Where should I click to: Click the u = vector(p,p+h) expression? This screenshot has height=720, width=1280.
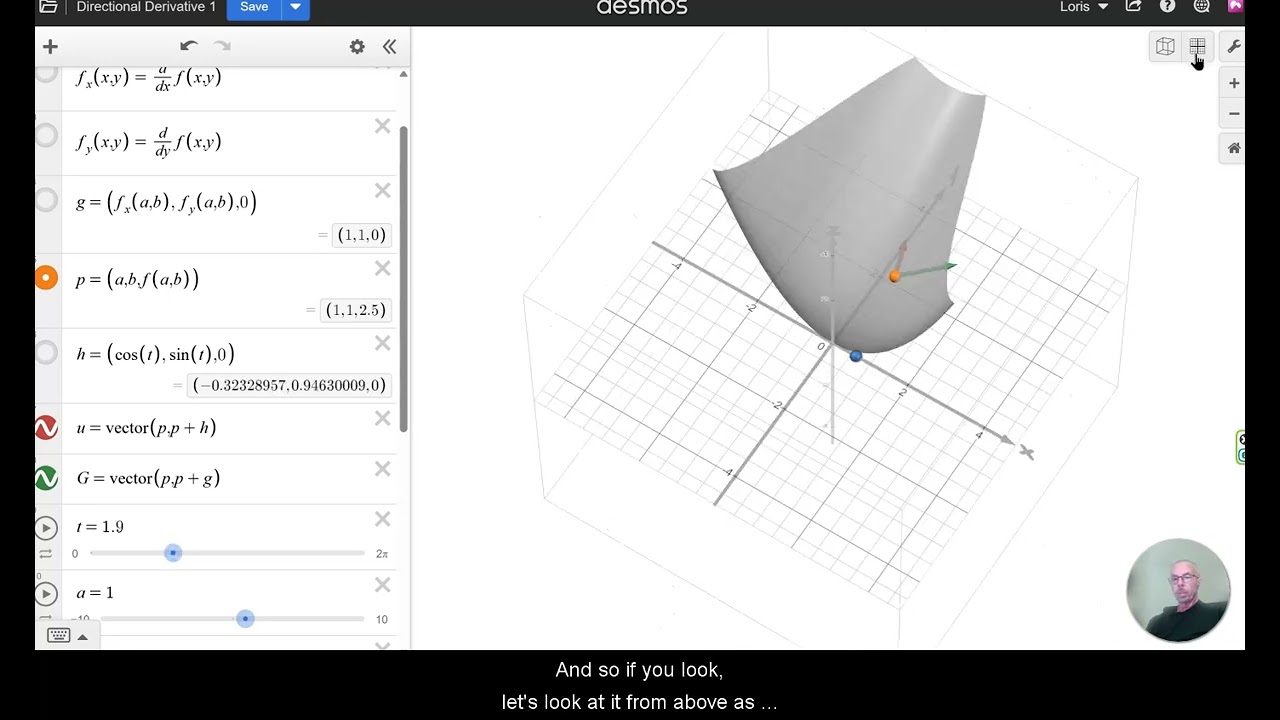coord(146,428)
